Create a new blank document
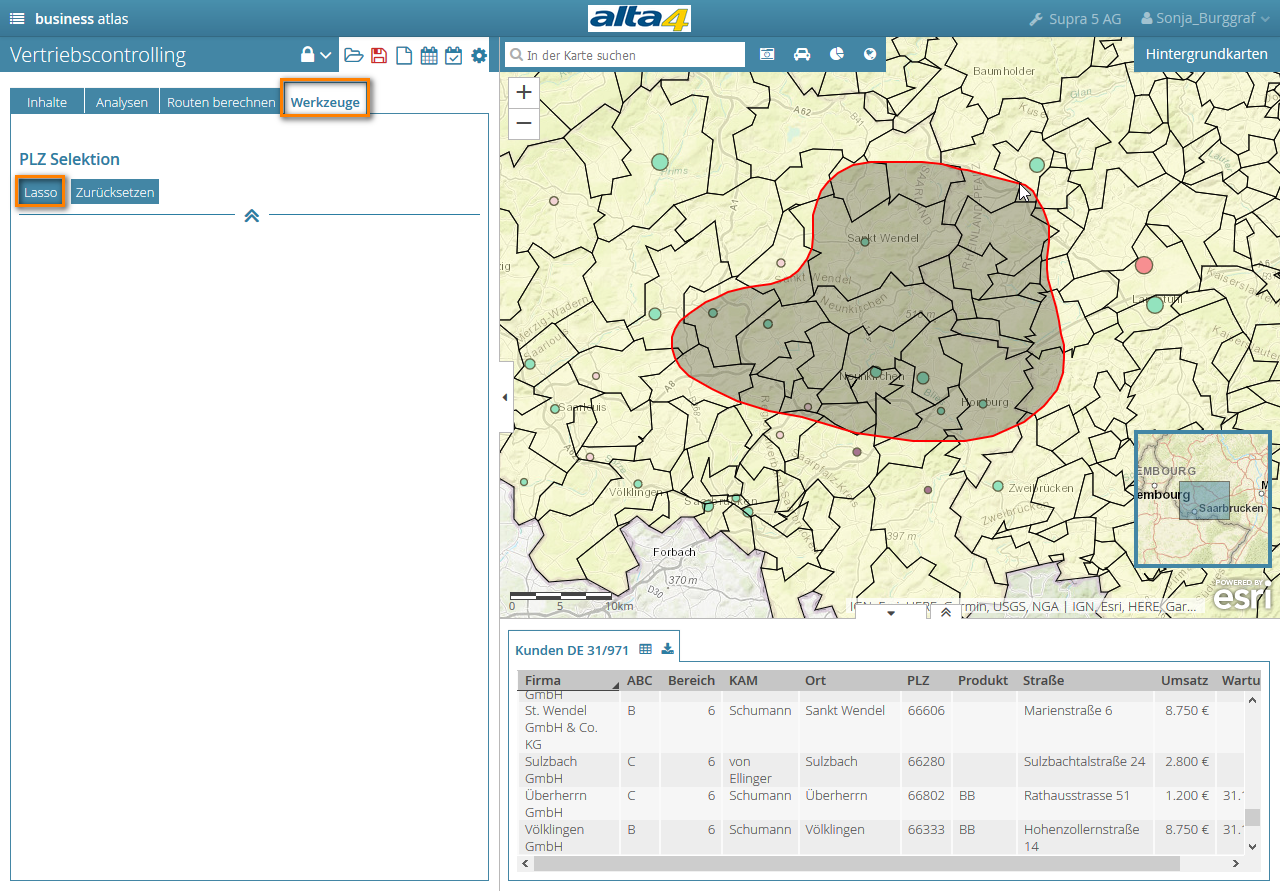1280x891 pixels. click(x=404, y=56)
